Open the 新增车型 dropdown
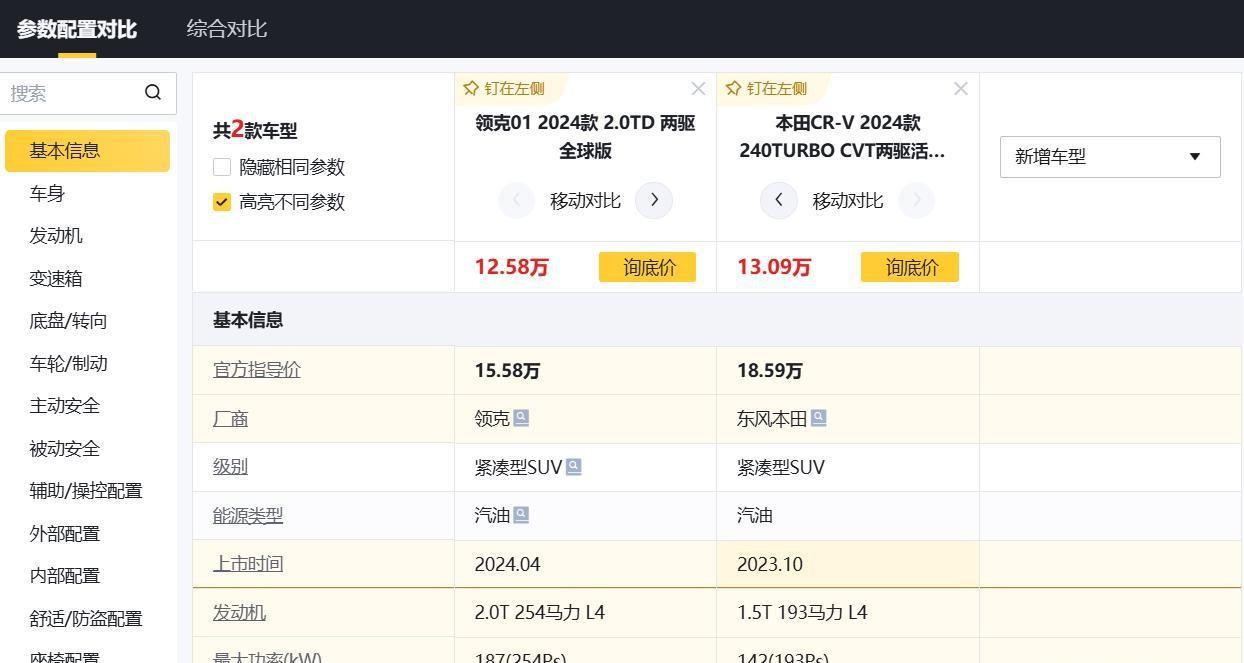The height and width of the screenshot is (663, 1244). point(1110,157)
